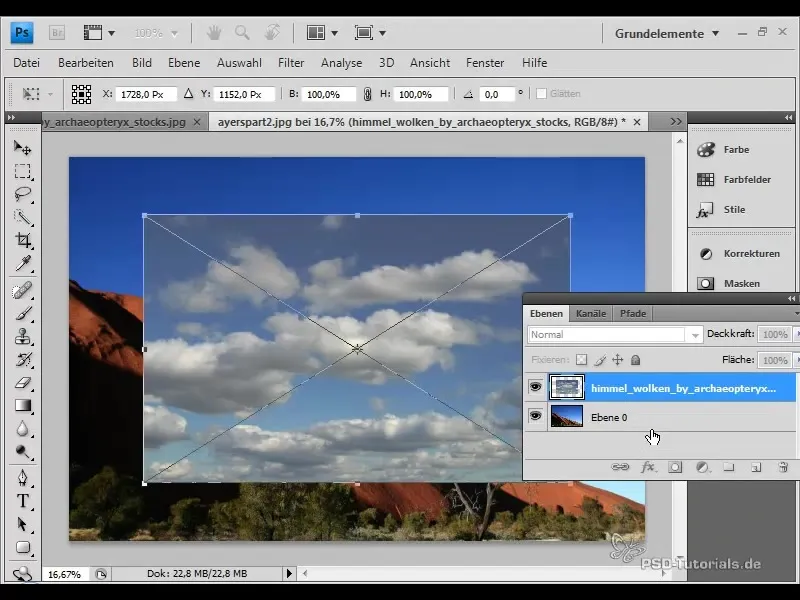
Task: Open the Deckkraft slider arrow
Action: tap(795, 334)
